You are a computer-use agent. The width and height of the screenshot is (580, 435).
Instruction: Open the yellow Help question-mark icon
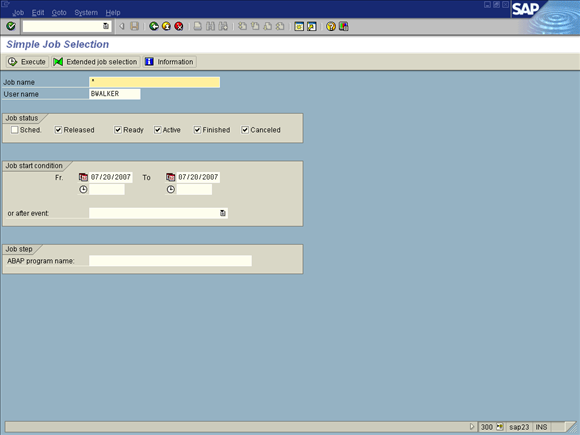tap(331, 26)
